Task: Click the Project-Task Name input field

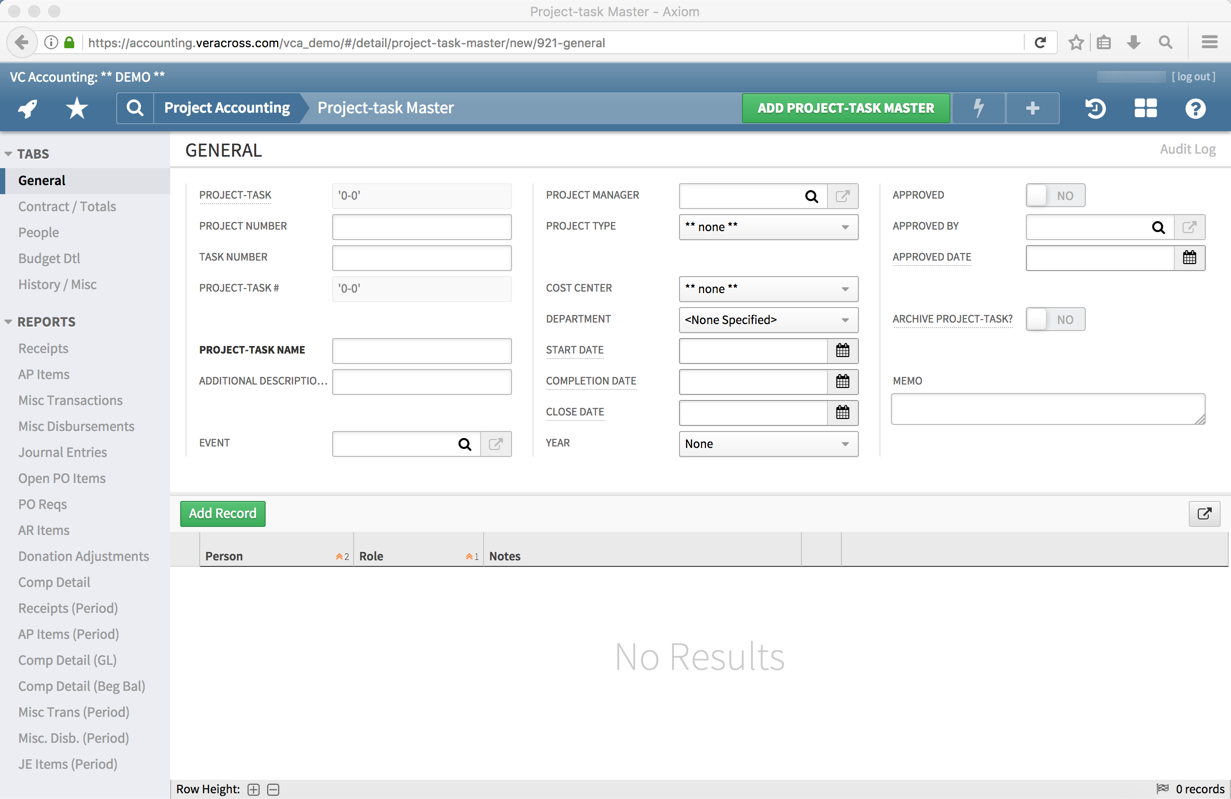Action: click(421, 351)
